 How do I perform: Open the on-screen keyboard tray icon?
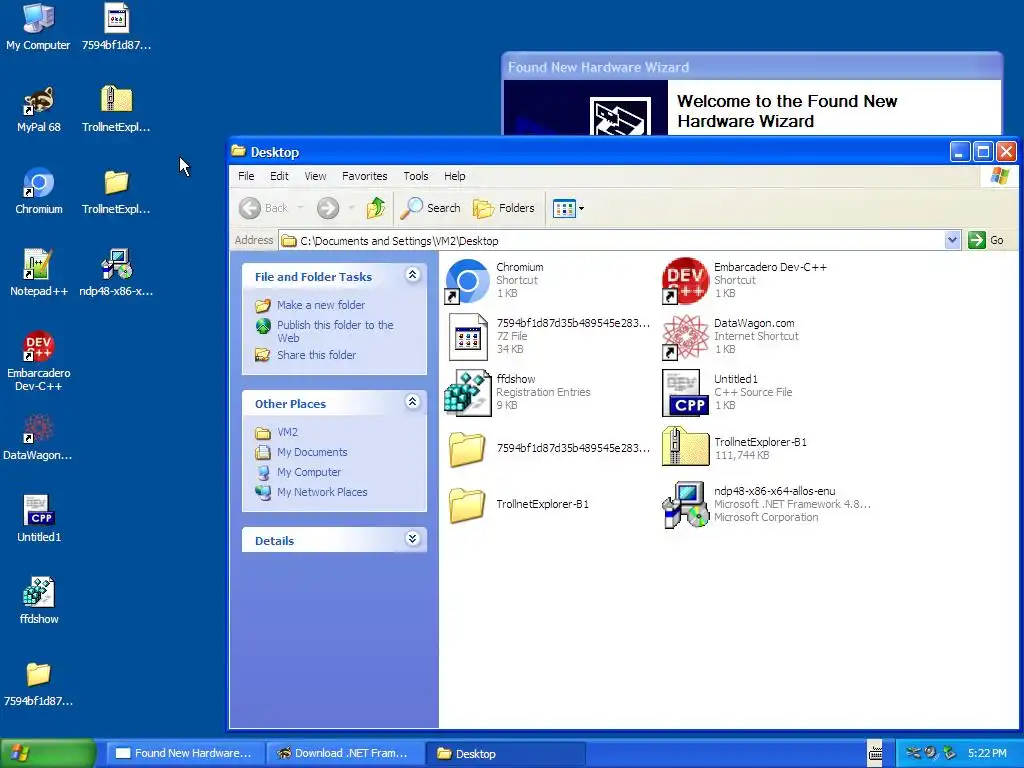[875, 754]
